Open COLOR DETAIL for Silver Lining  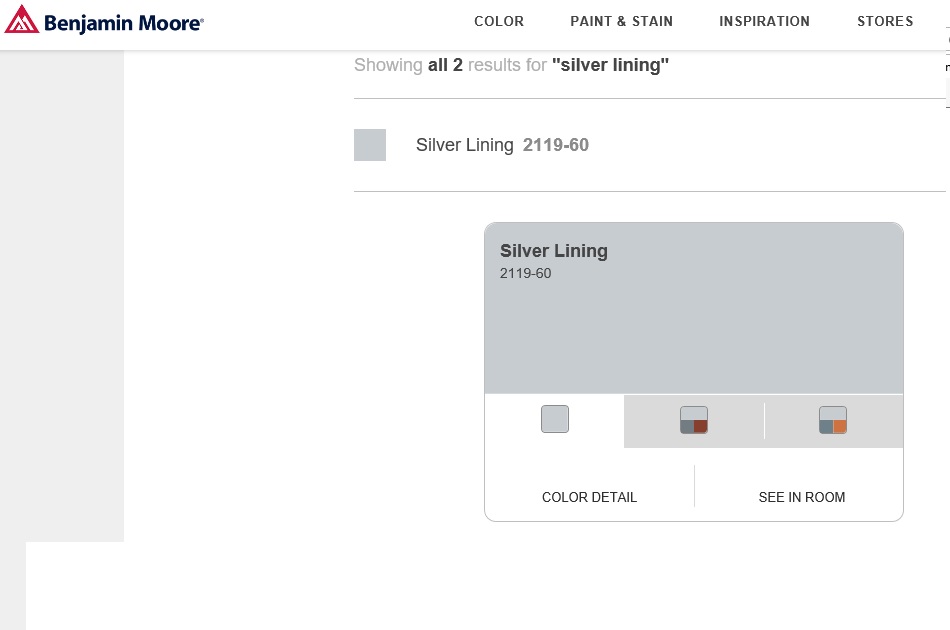(589, 497)
